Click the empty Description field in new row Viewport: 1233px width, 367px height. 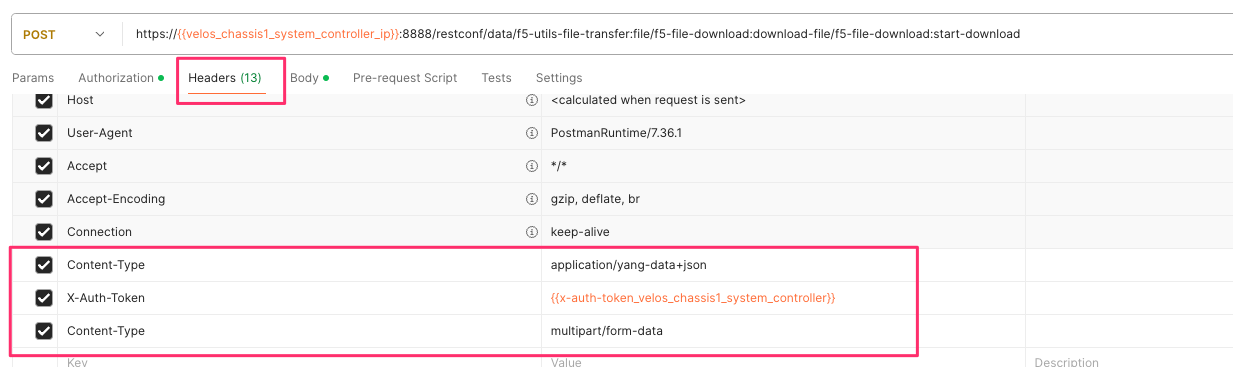point(1129,358)
